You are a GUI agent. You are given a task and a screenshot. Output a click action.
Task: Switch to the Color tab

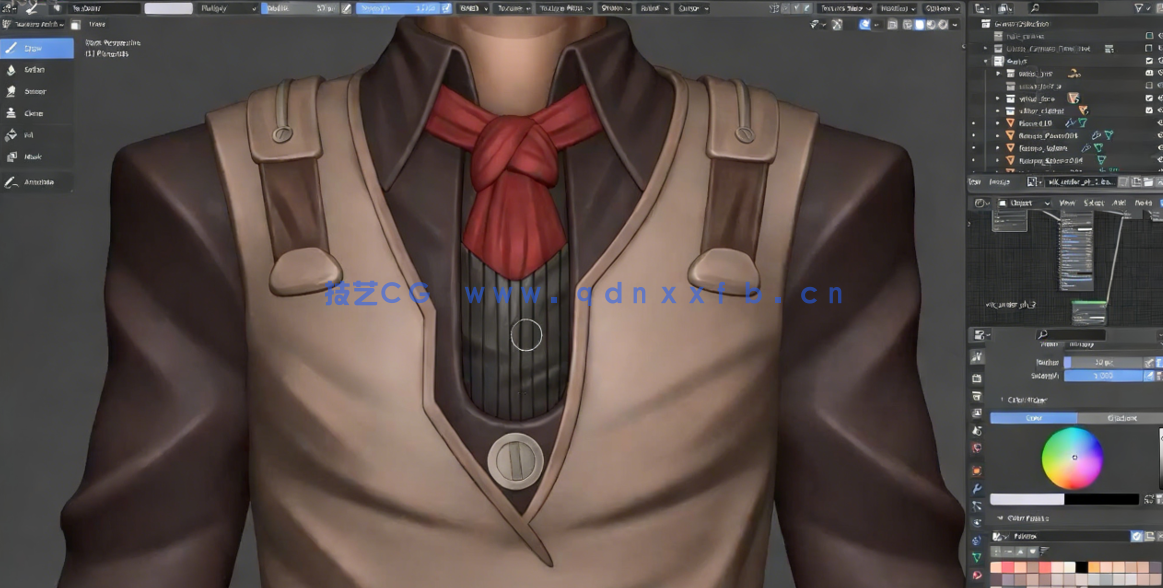point(1034,418)
